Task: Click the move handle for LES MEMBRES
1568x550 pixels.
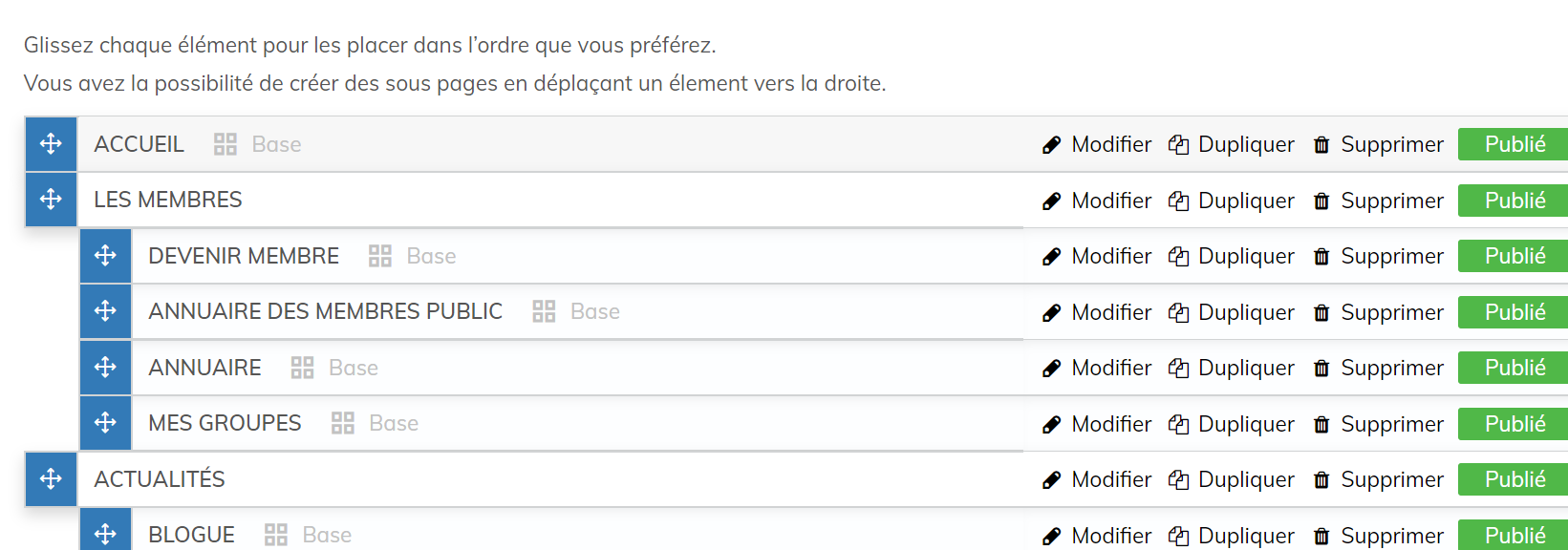Action: (51, 200)
